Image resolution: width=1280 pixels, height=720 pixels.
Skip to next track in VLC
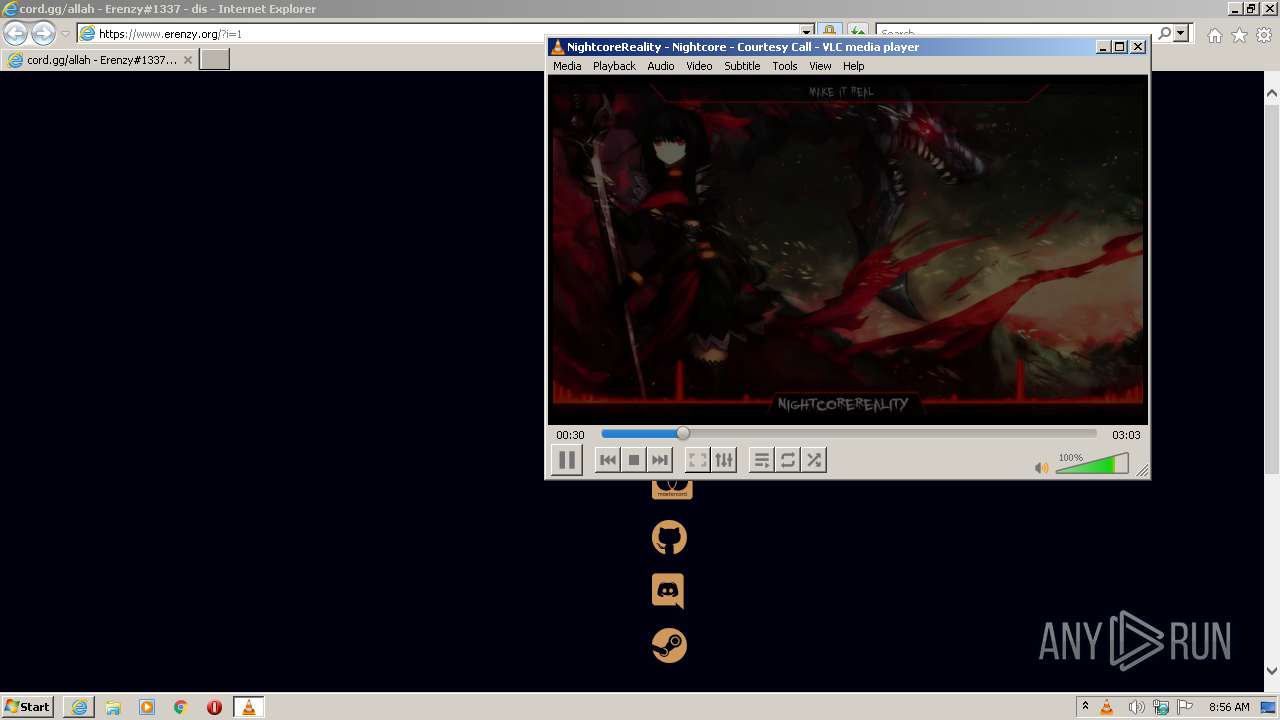click(x=659, y=460)
